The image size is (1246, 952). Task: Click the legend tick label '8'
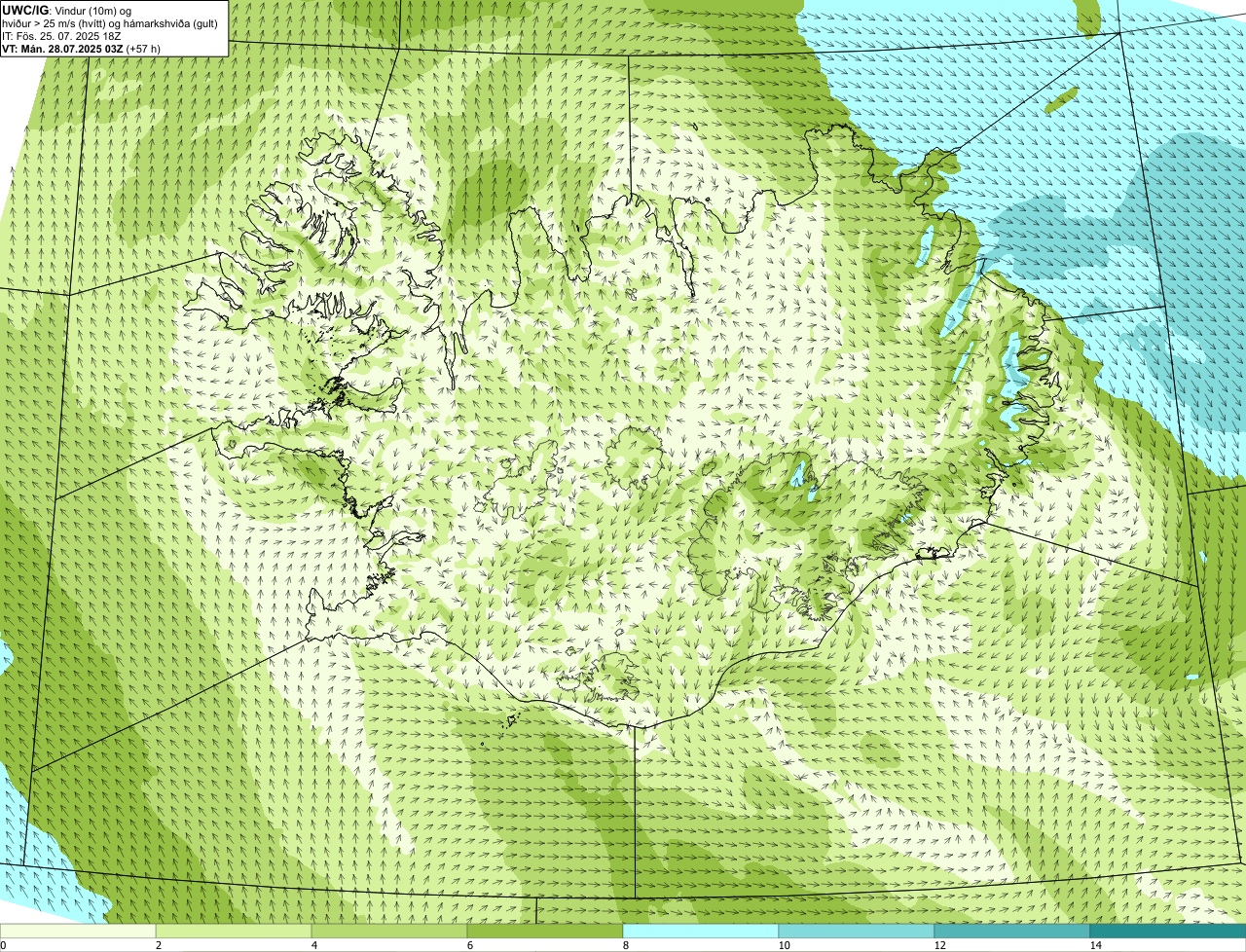tap(625, 945)
